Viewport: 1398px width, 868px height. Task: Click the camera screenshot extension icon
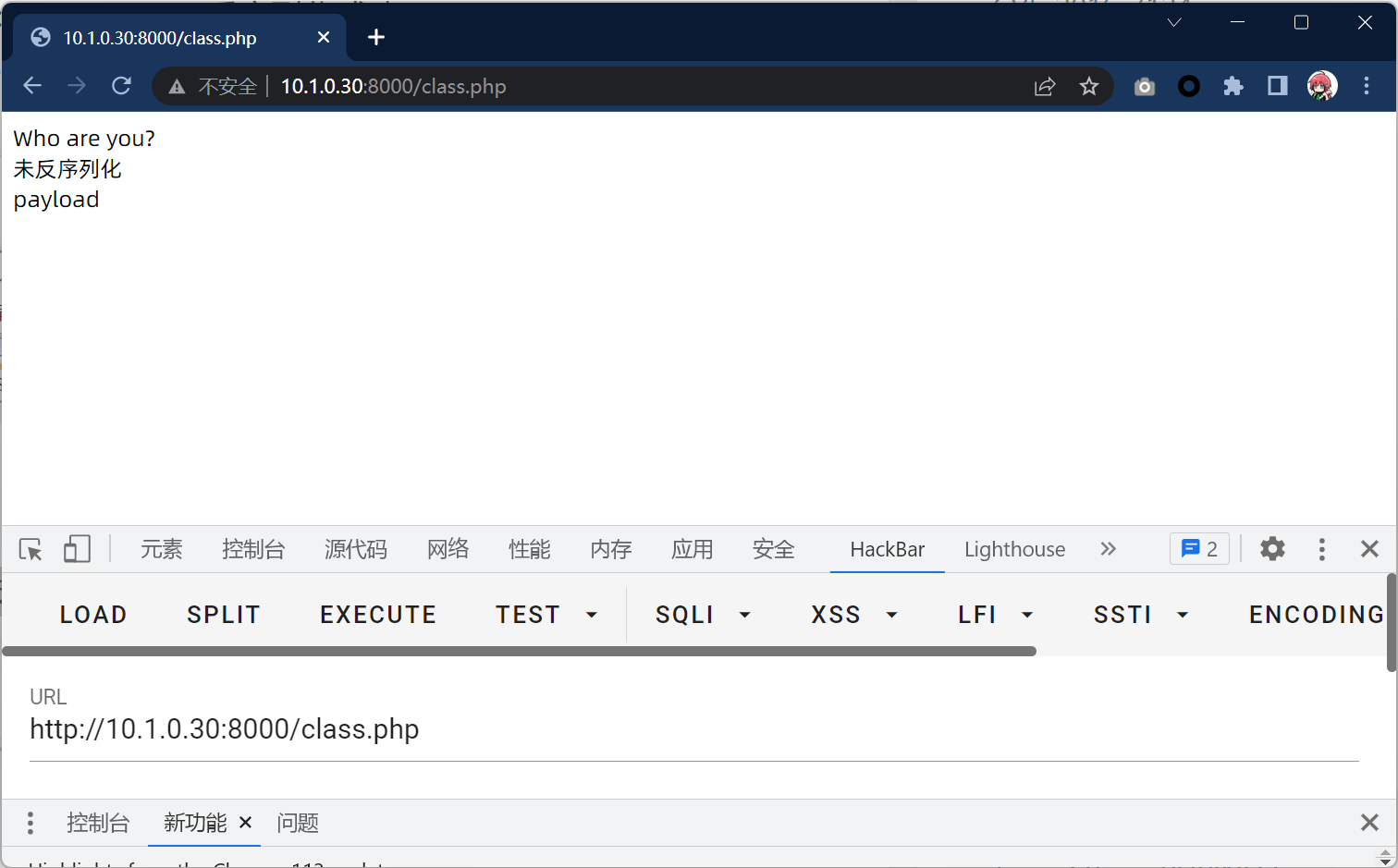(x=1145, y=87)
